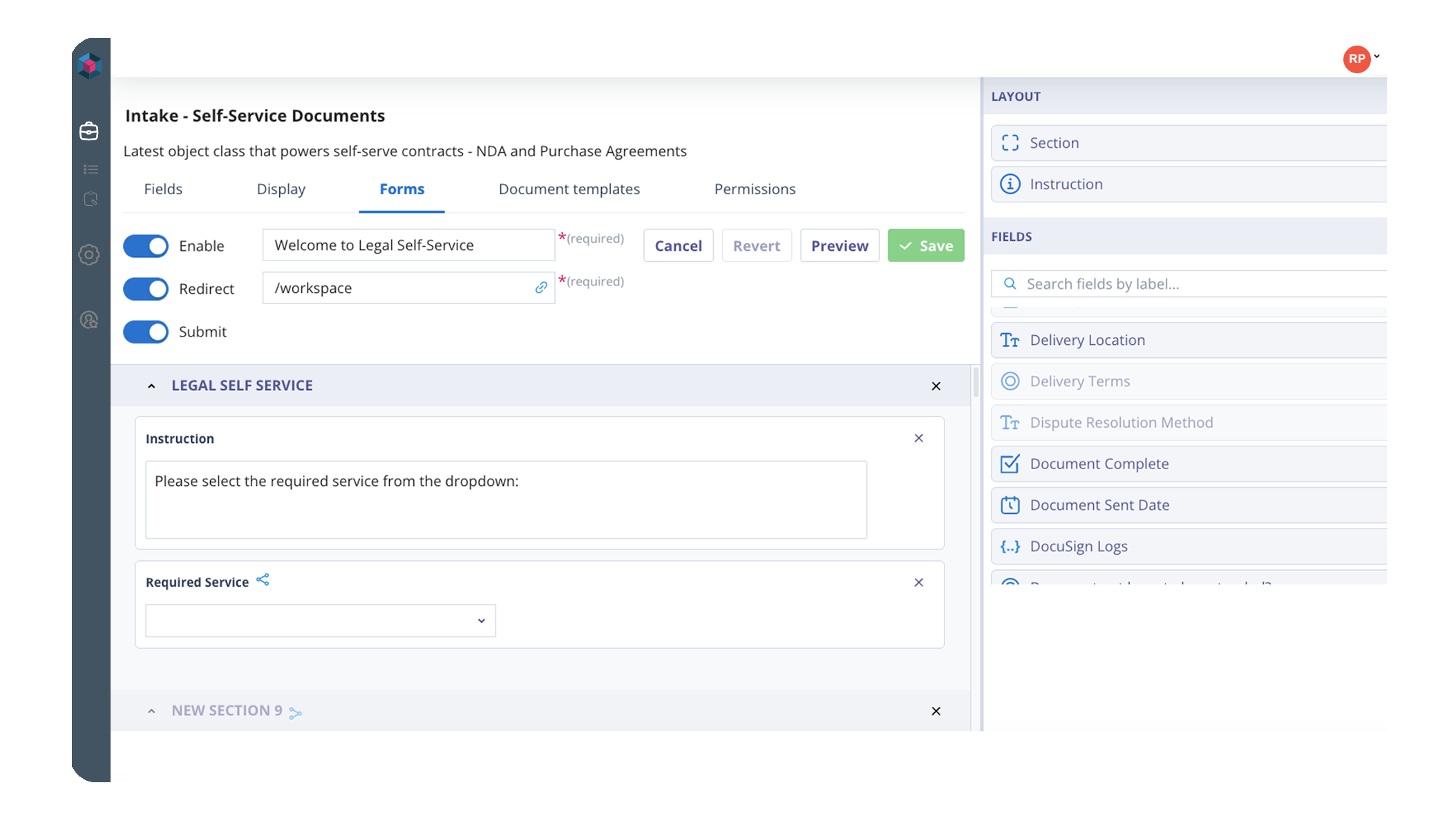The width and height of the screenshot is (1456, 823).
Task: Click the Preview button
Action: (839, 246)
